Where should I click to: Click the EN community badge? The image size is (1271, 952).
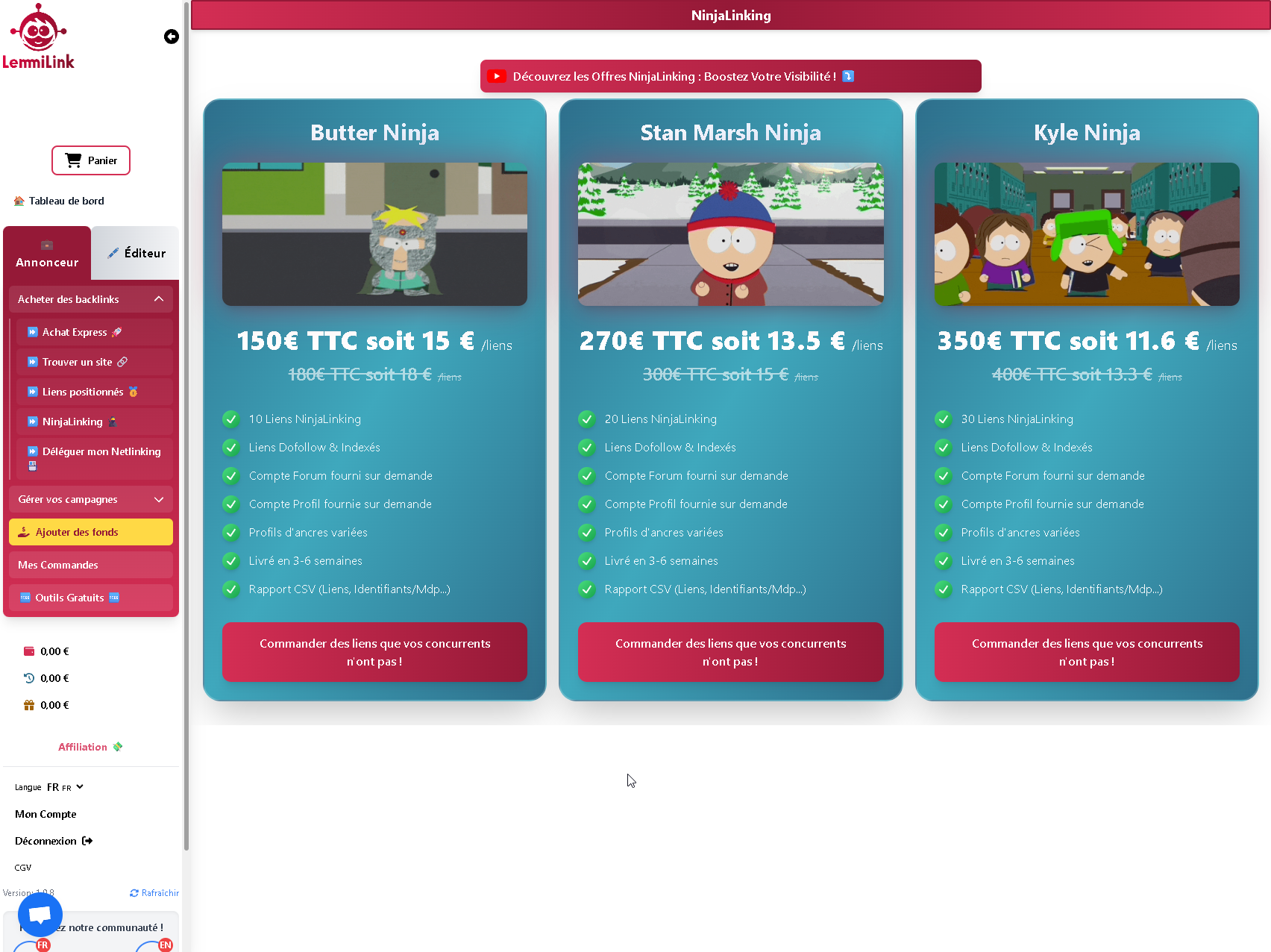coord(166,945)
